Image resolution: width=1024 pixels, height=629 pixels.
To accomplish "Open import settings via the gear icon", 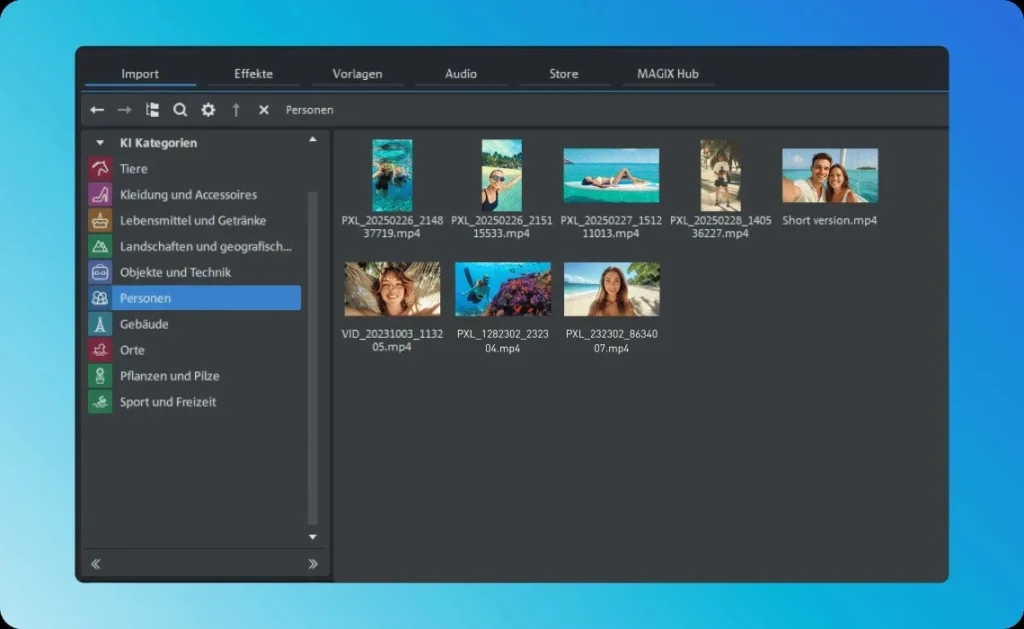I will 207,110.
